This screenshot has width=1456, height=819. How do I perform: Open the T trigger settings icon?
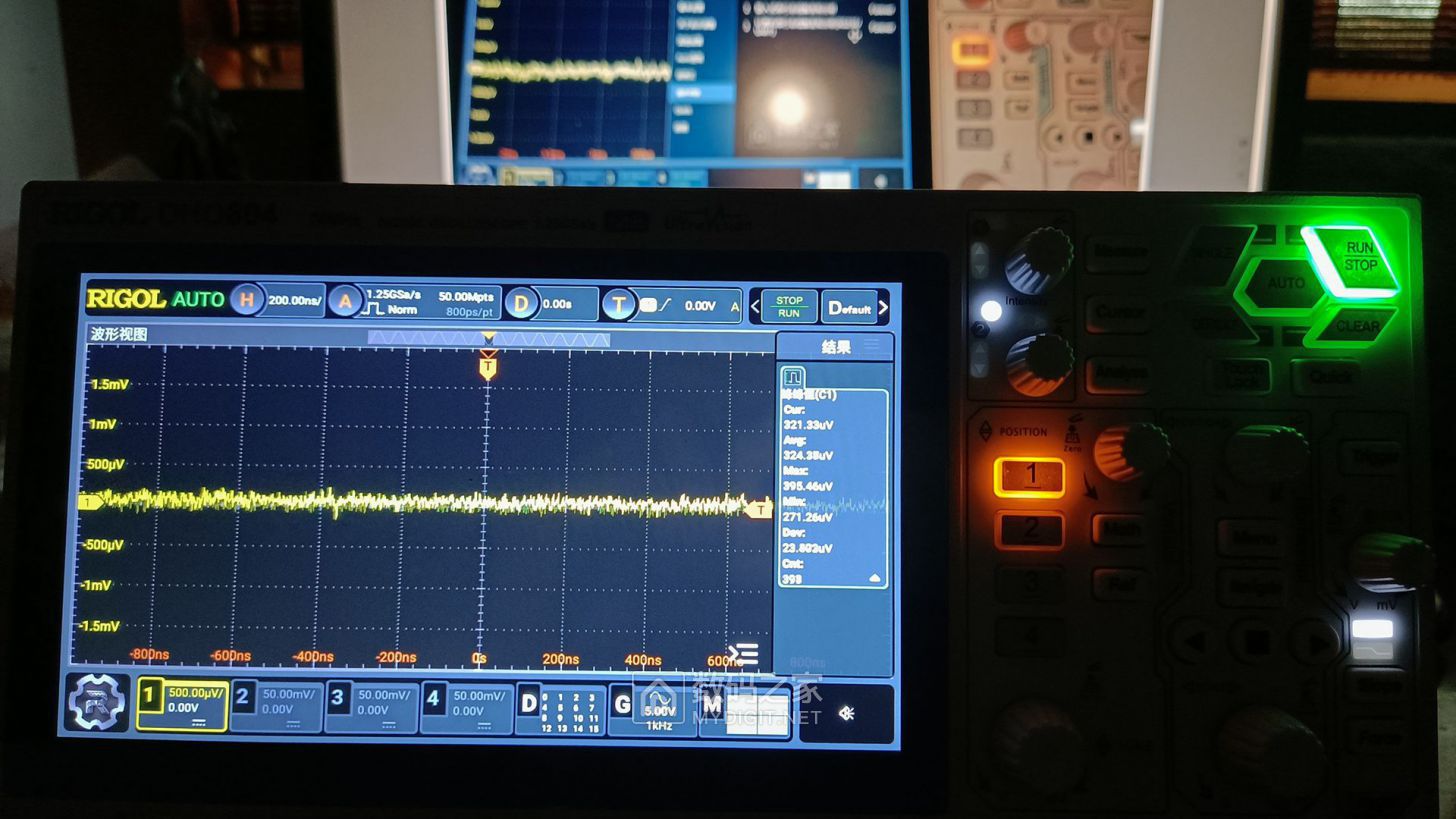coord(618,305)
